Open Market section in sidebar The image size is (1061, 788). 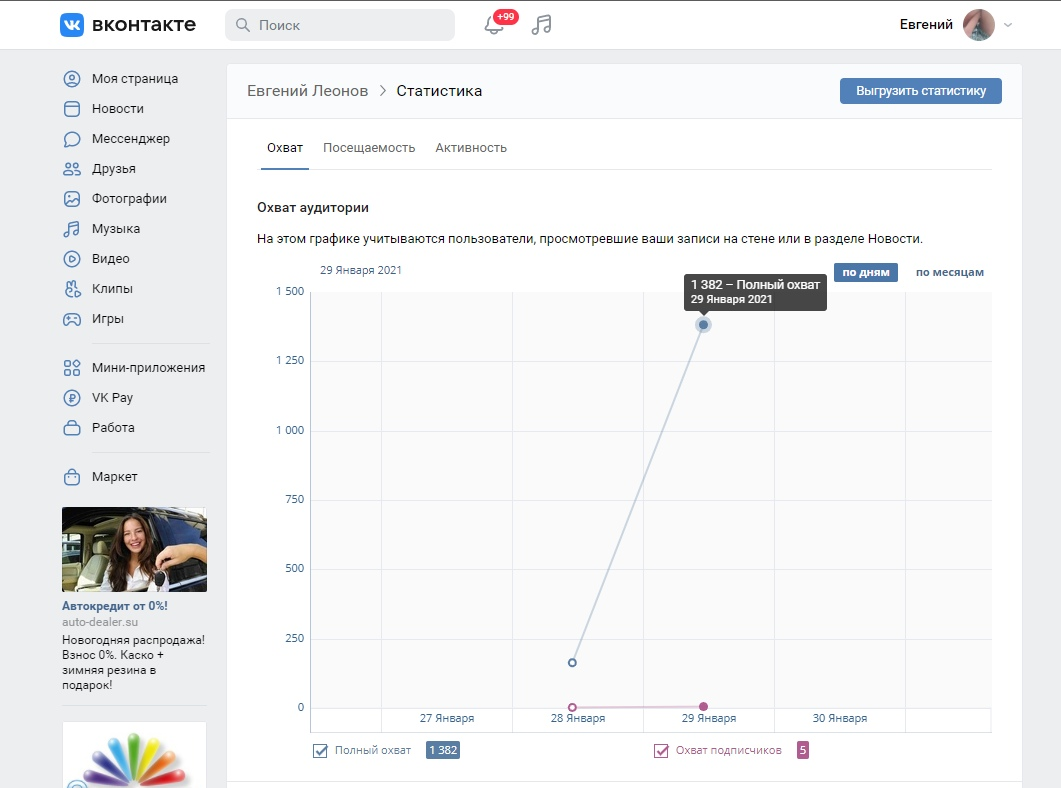(114, 477)
